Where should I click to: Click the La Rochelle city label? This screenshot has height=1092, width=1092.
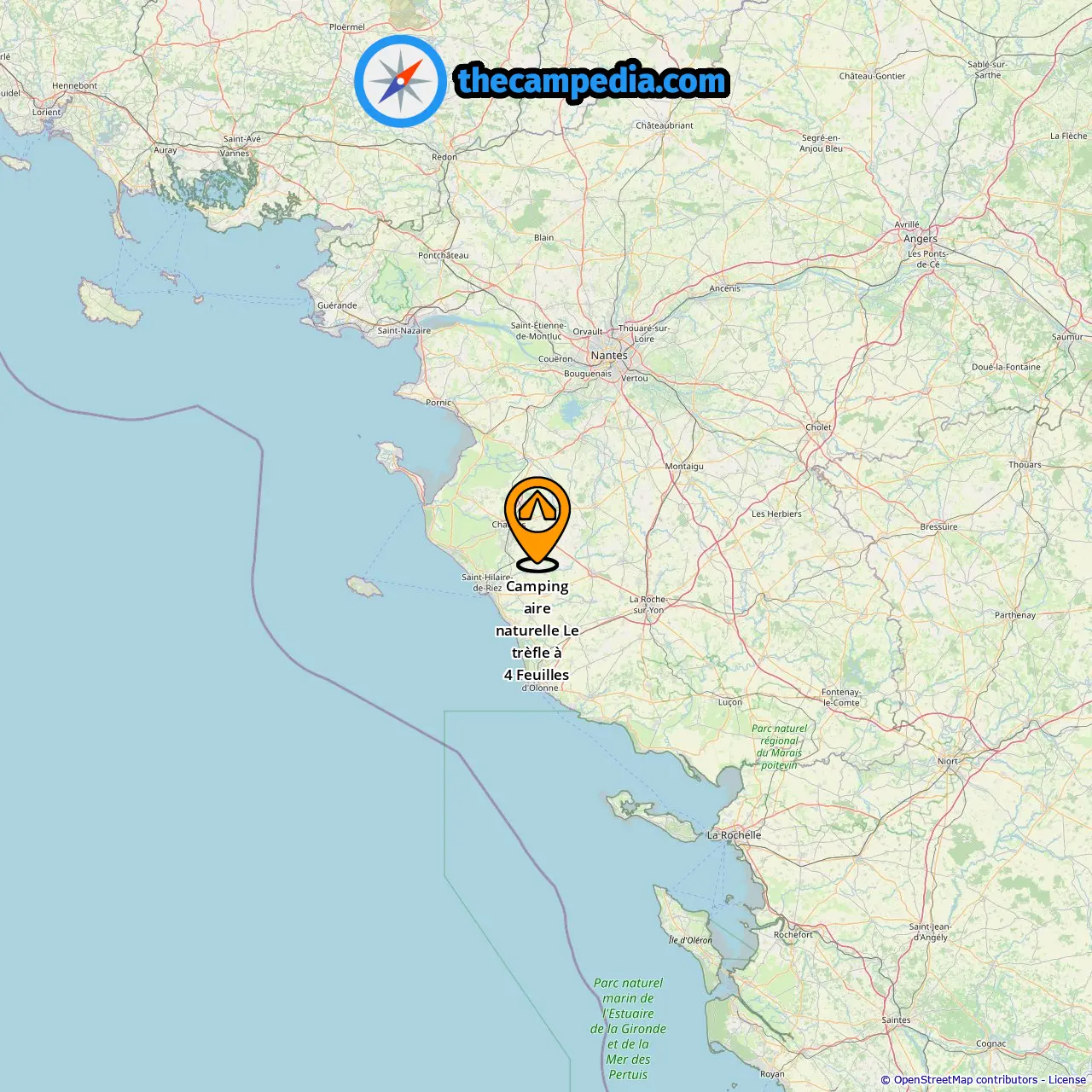coord(734,835)
